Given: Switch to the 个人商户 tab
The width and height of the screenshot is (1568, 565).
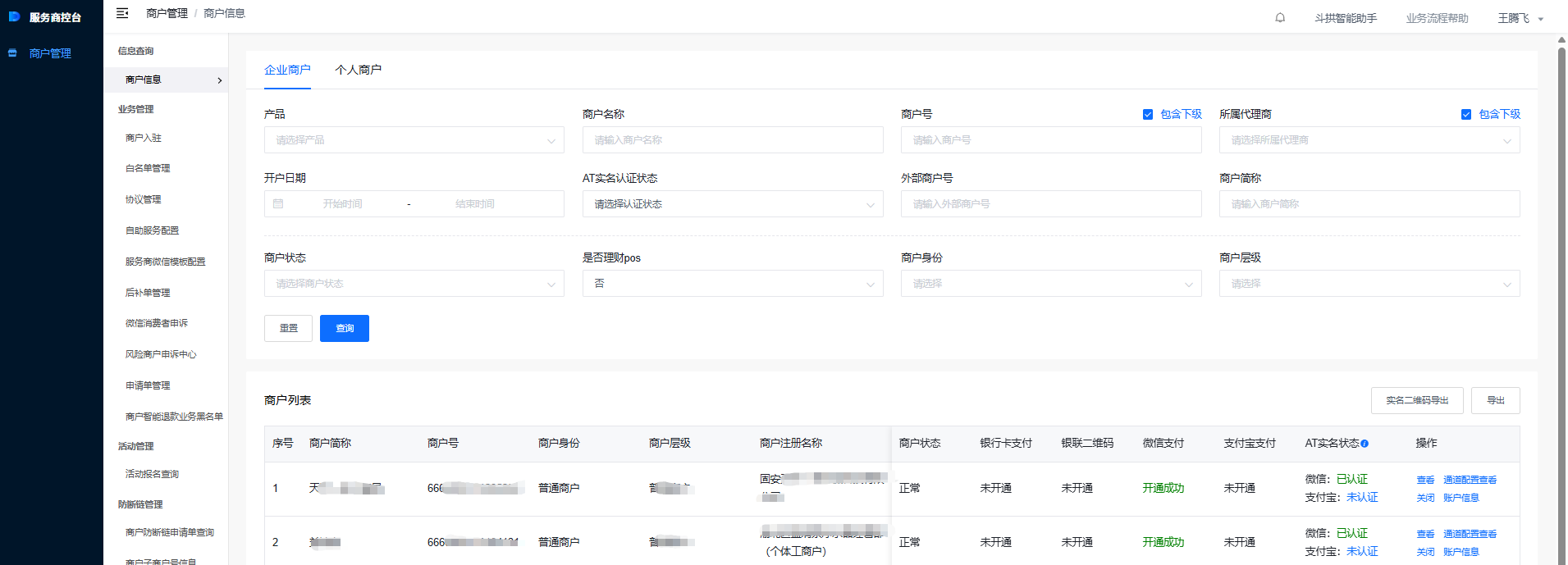Looking at the screenshot, I should (x=358, y=70).
